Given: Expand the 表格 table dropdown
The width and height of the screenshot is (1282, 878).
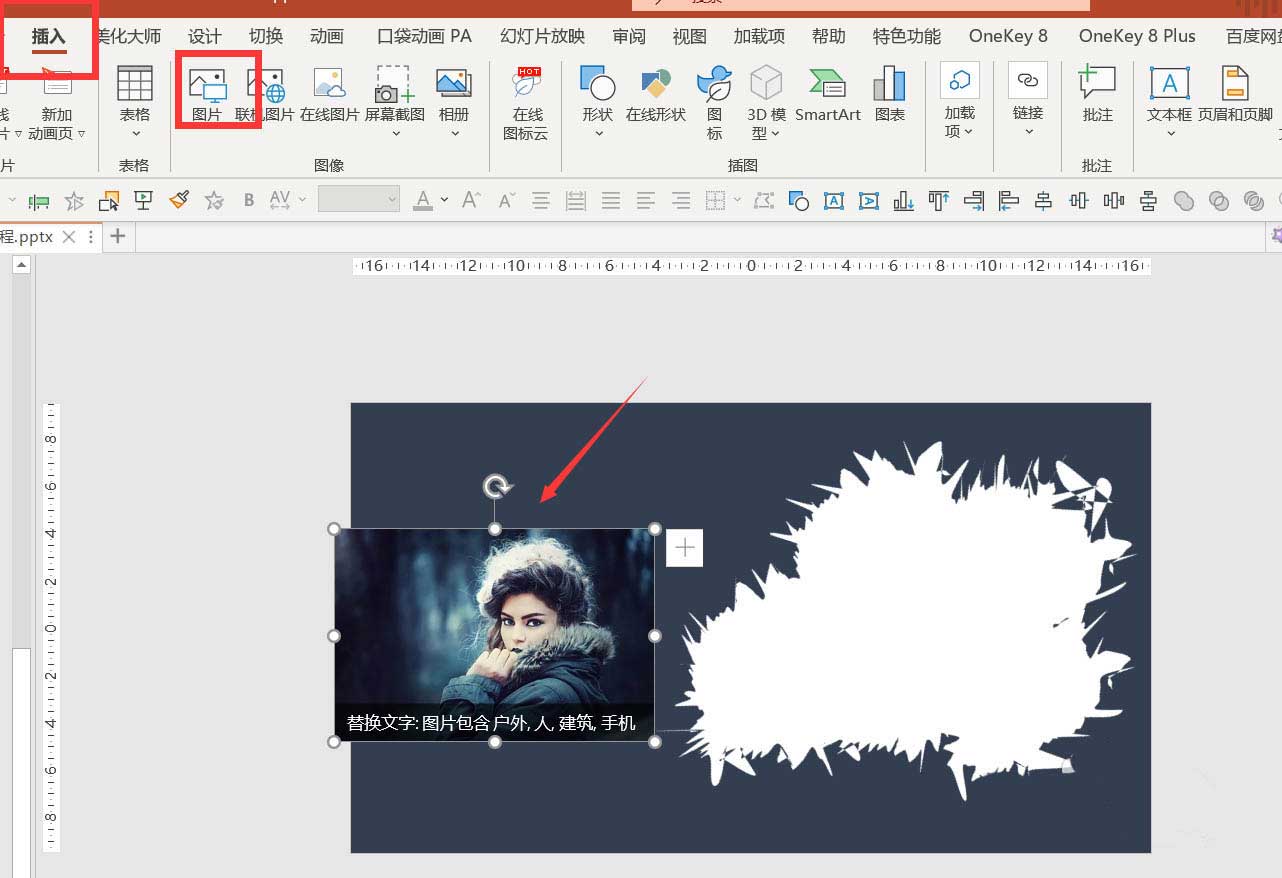Looking at the screenshot, I should pos(135,133).
